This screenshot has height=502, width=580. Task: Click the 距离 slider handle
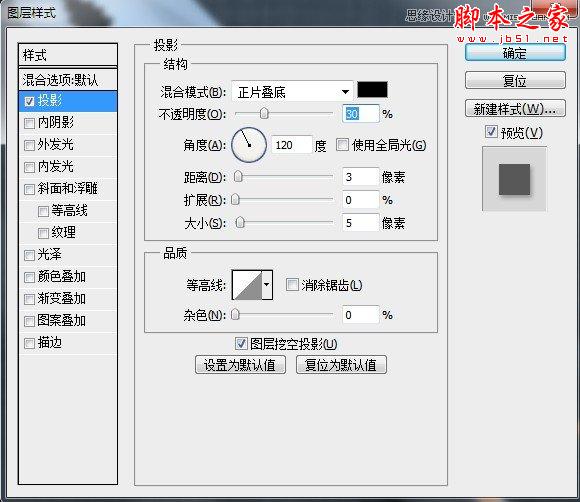238,177
